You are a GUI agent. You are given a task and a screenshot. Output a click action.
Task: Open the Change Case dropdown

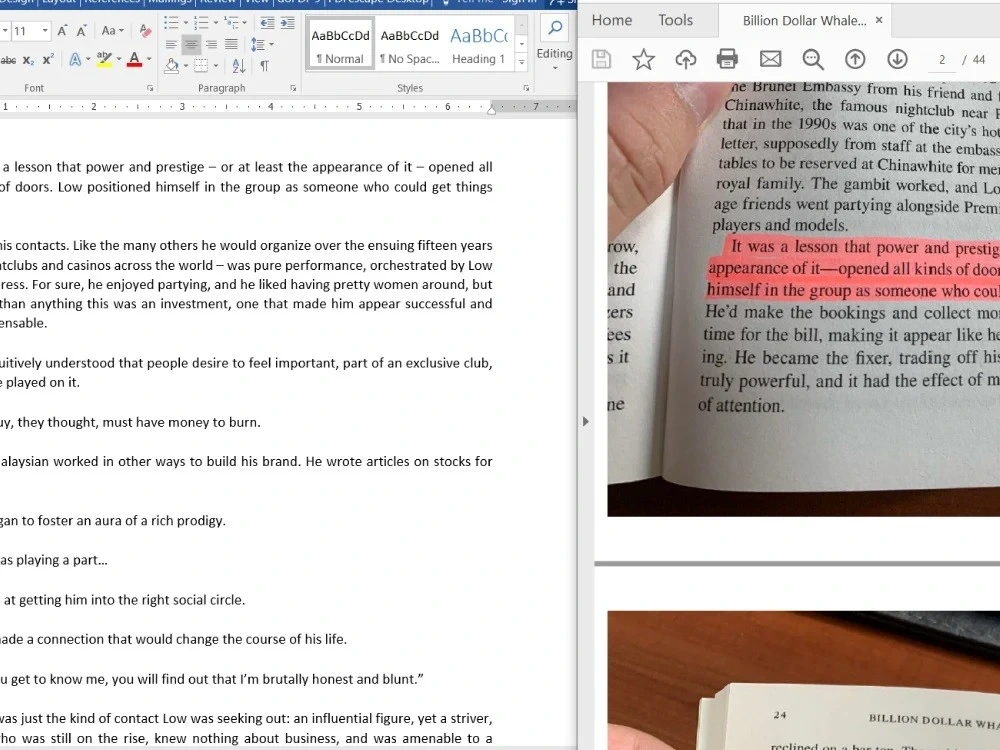112,31
